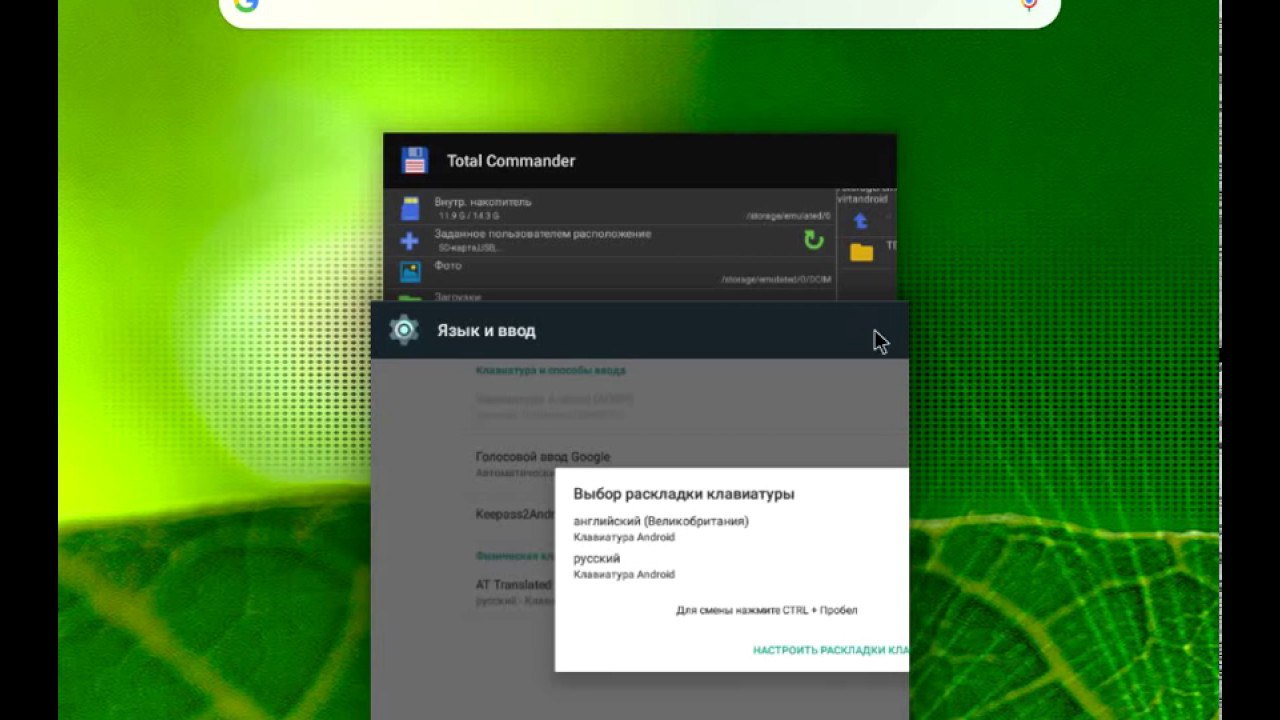Click the green refresh arrow icon in Total Commander
This screenshot has width=1280, height=720.
pyautogui.click(x=814, y=240)
